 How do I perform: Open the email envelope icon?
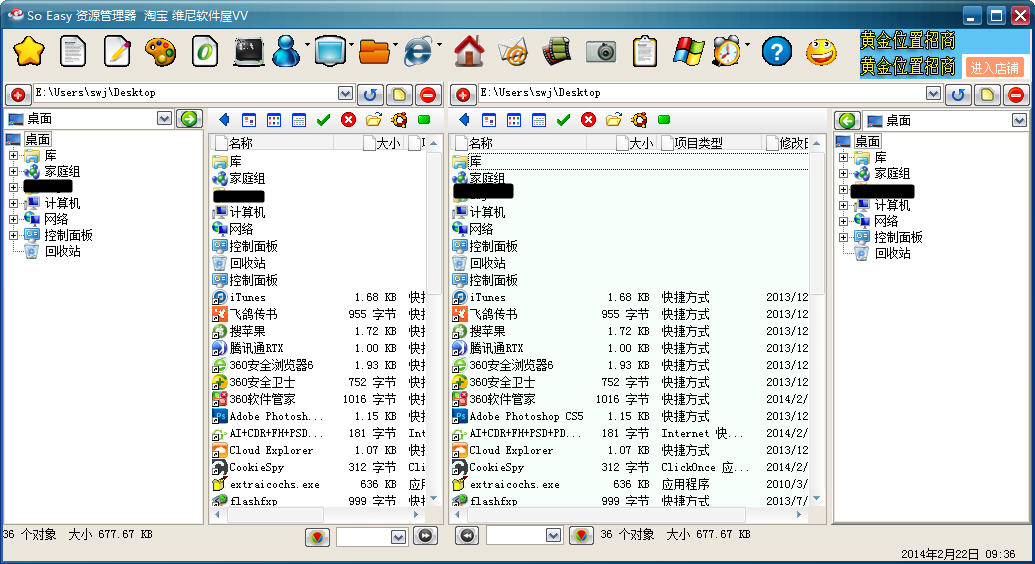click(x=514, y=52)
